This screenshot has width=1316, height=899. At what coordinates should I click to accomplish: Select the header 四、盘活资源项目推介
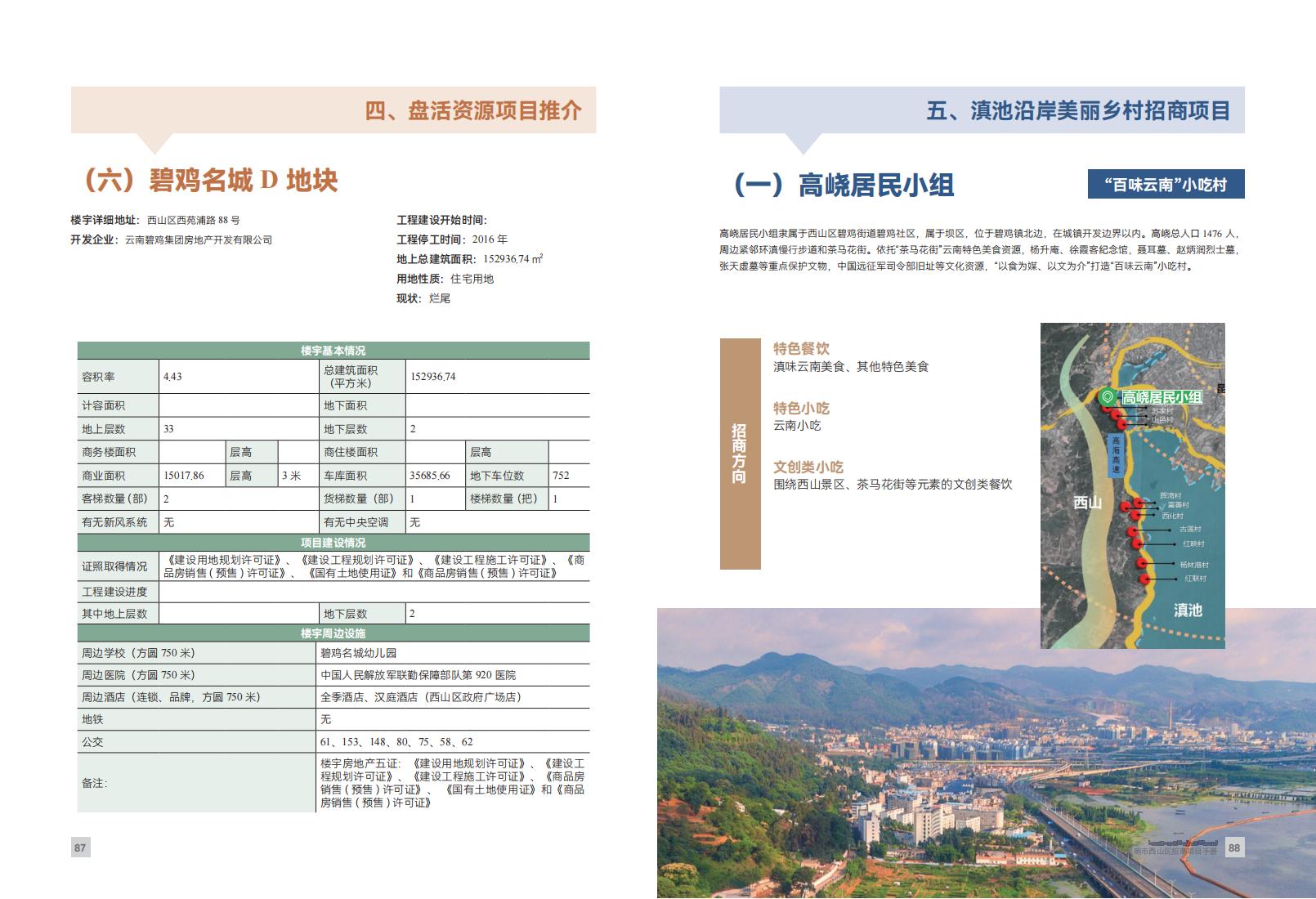[473, 110]
